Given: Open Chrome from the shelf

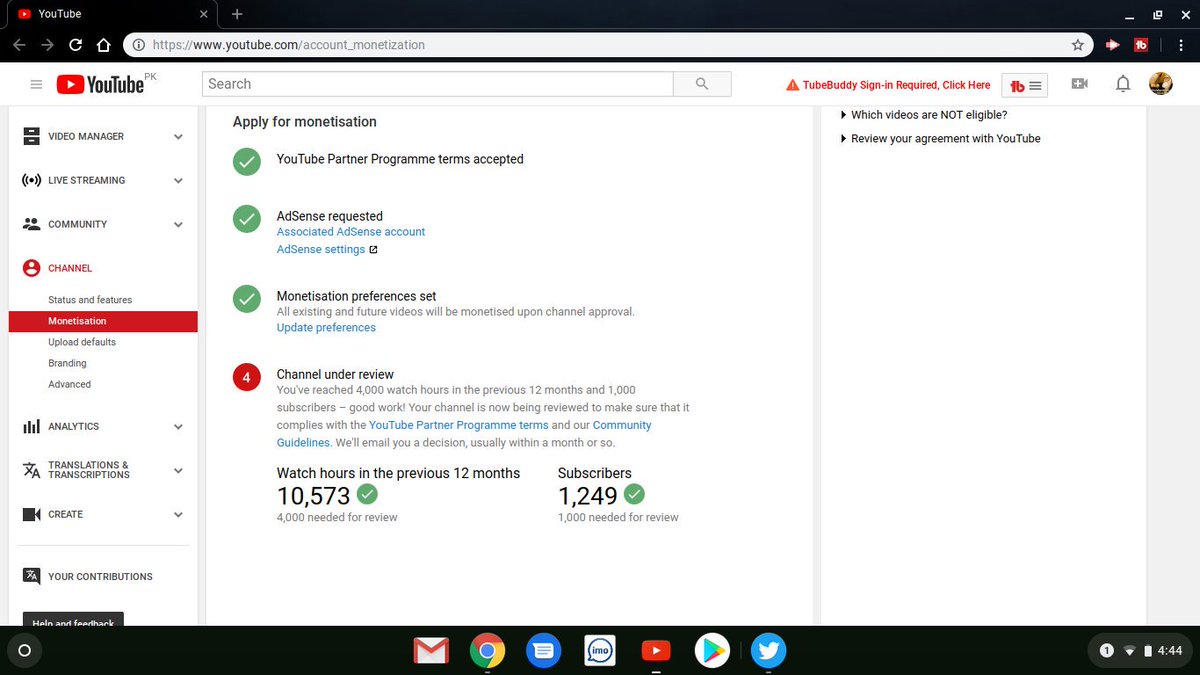Looking at the screenshot, I should pos(487,652).
